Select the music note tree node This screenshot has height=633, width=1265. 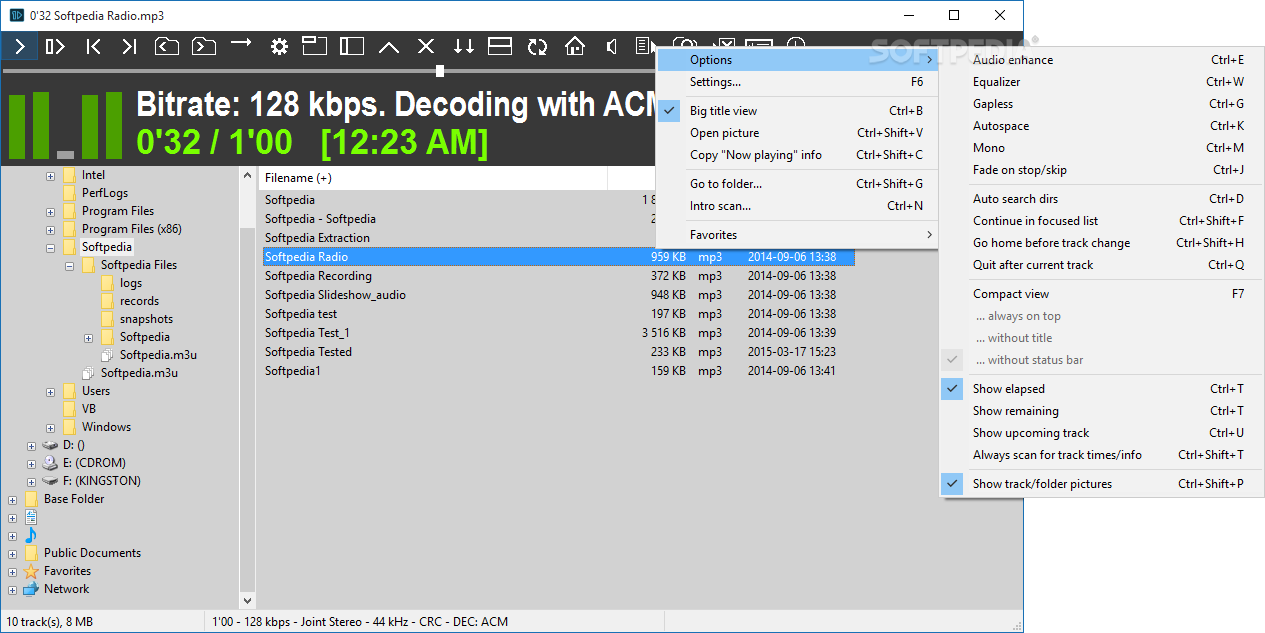31,535
